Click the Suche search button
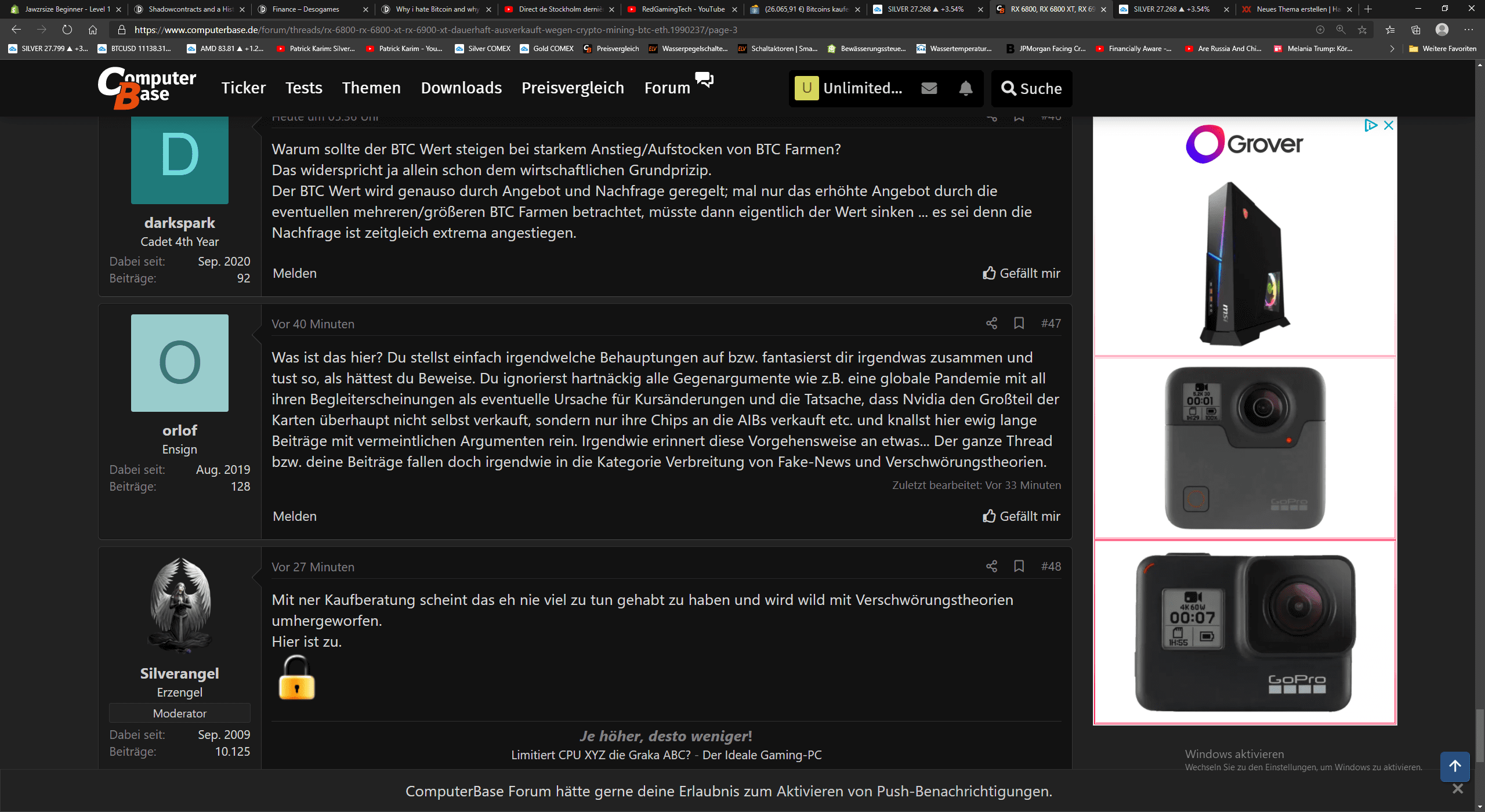This screenshot has height=812, width=1485. pyautogui.click(x=1031, y=88)
